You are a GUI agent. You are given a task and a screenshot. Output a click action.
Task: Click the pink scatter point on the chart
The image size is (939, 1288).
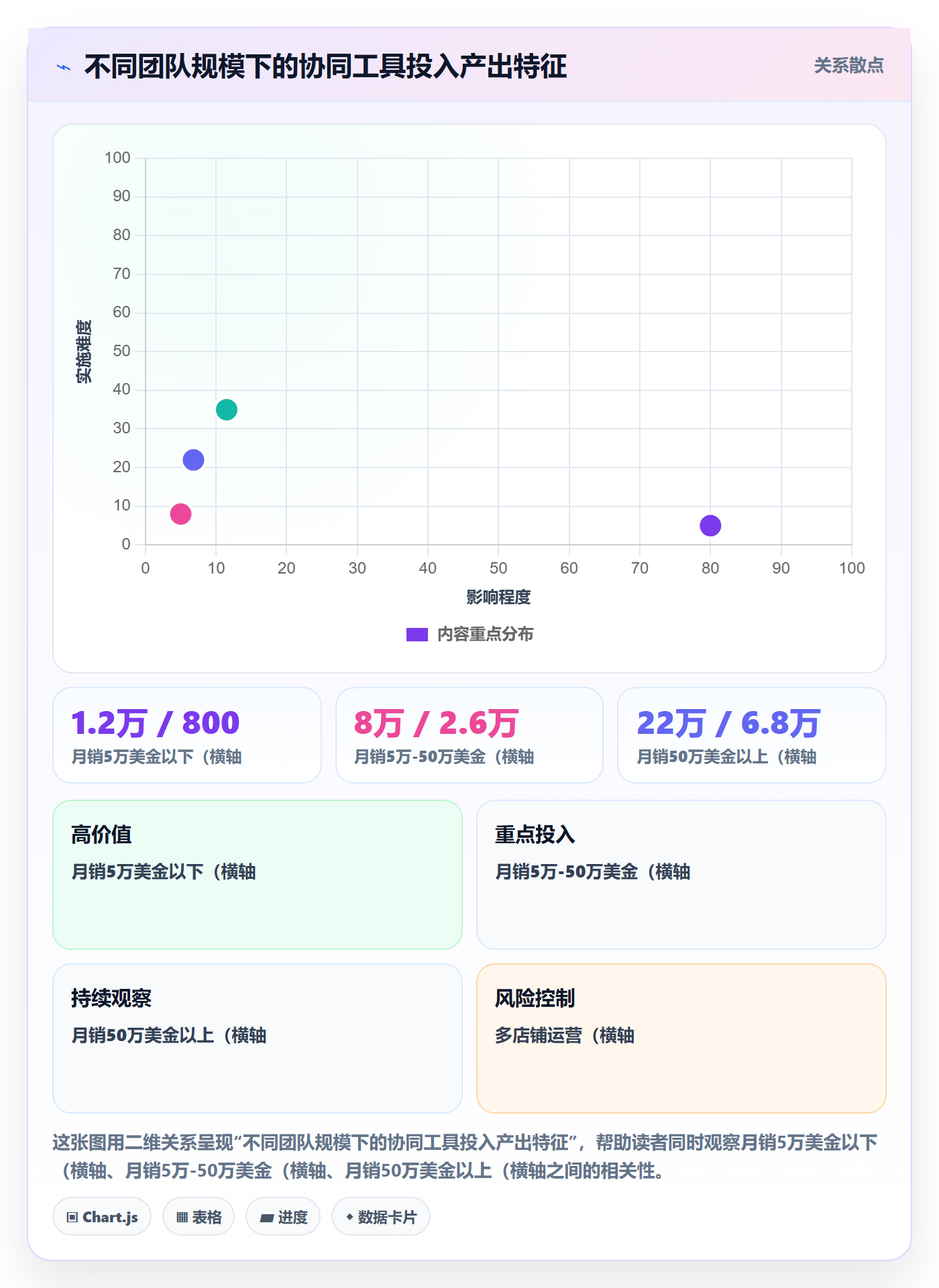180,514
